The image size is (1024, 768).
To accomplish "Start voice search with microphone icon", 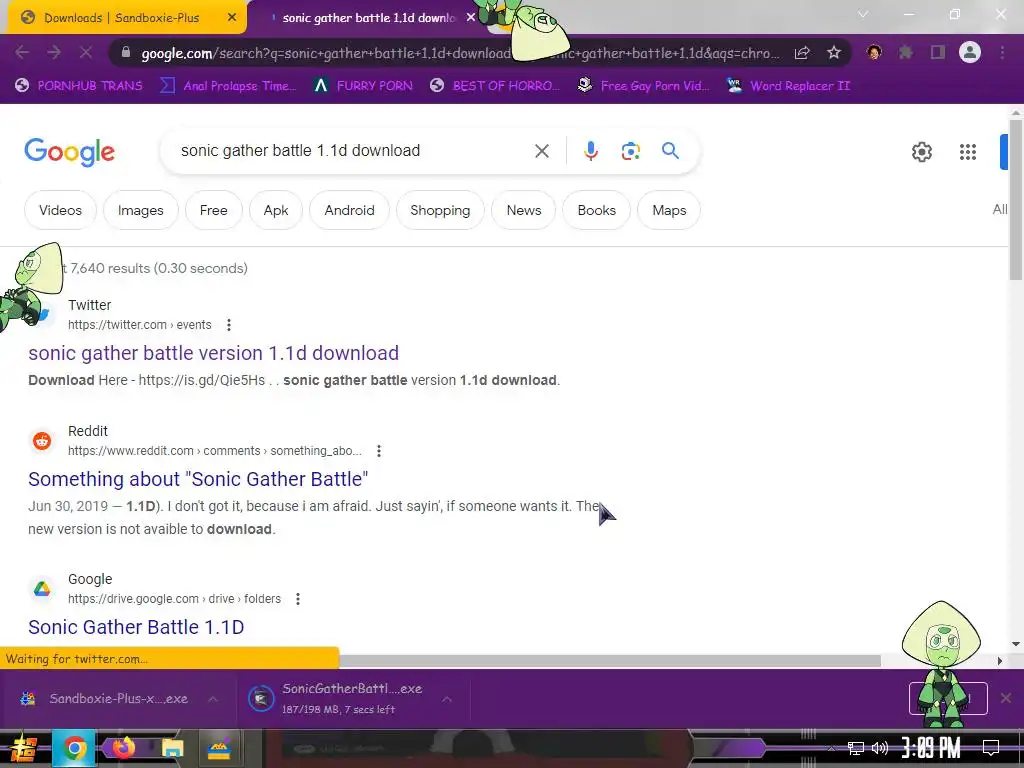I will pyautogui.click(x=590, y=152).
